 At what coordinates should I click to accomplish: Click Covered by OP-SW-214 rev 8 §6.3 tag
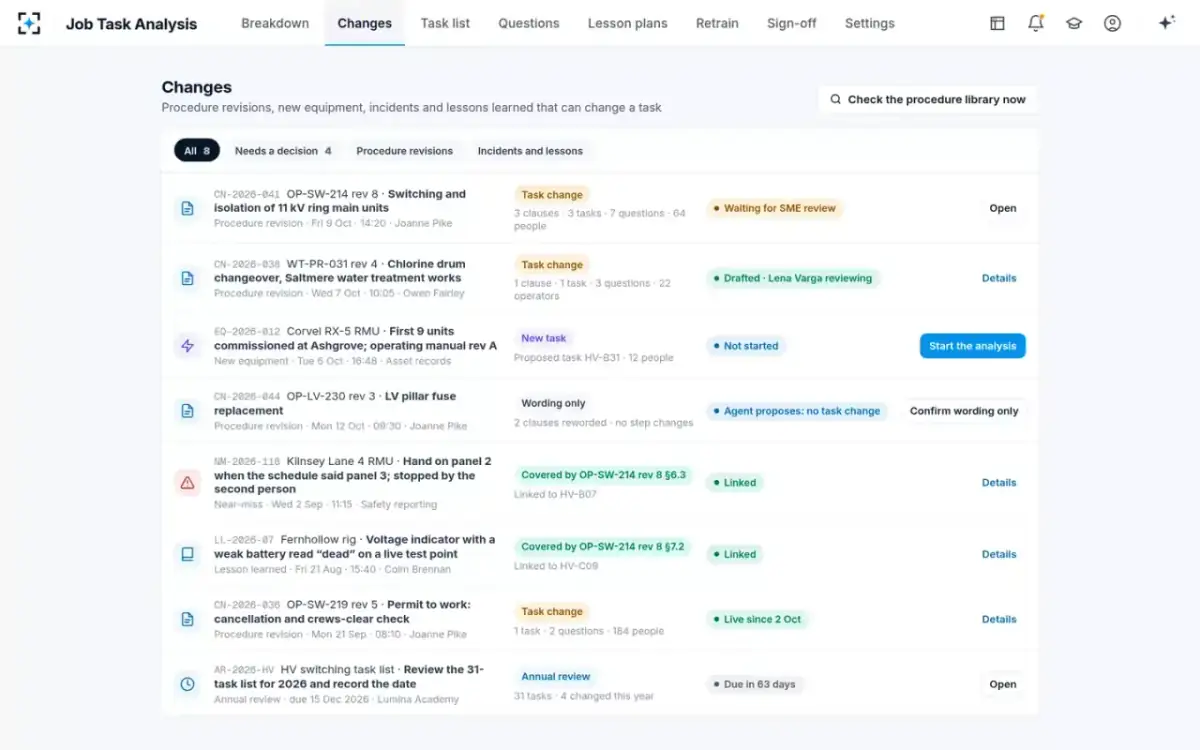click(603, 475)
